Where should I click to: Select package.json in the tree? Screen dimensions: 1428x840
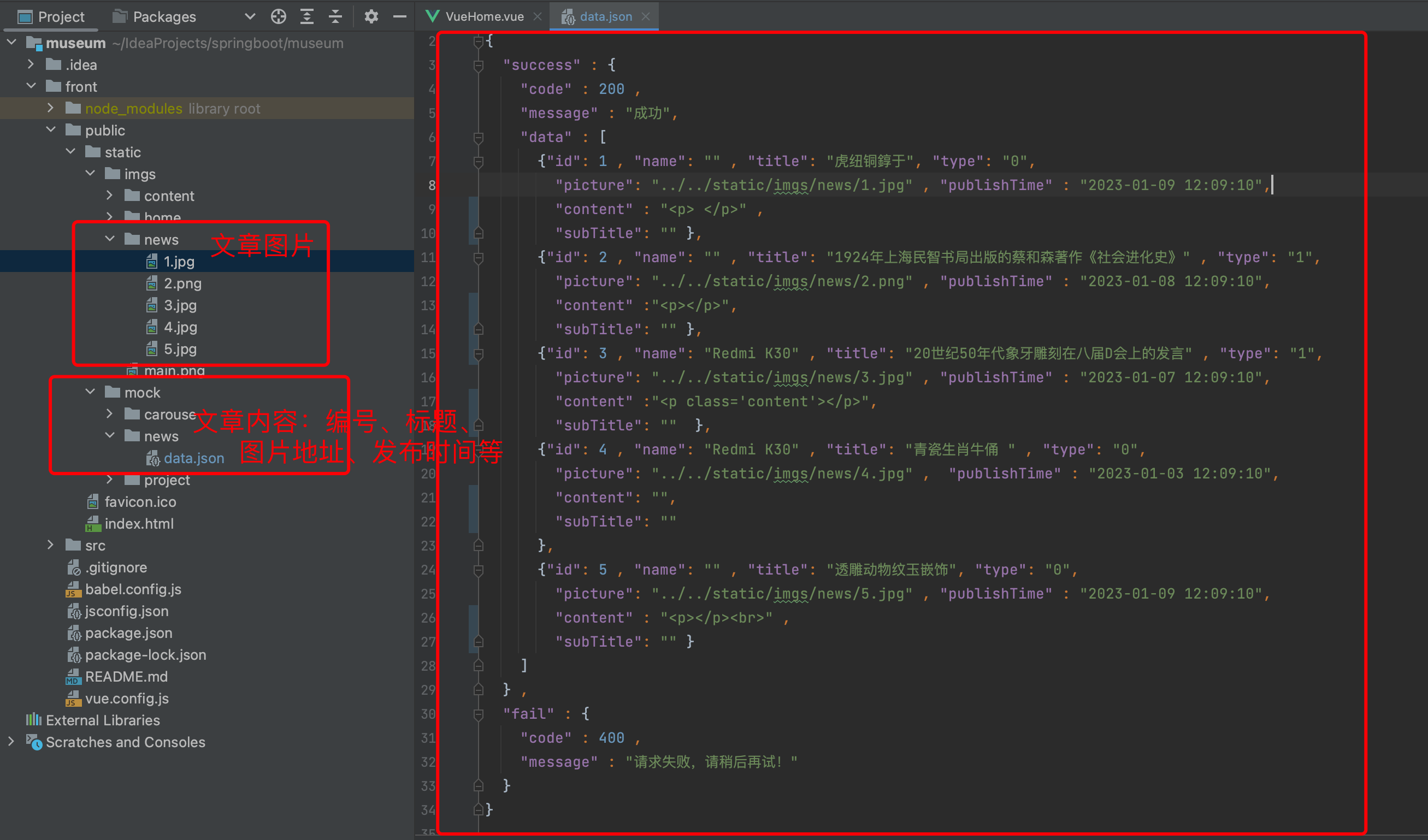[128, 632]
